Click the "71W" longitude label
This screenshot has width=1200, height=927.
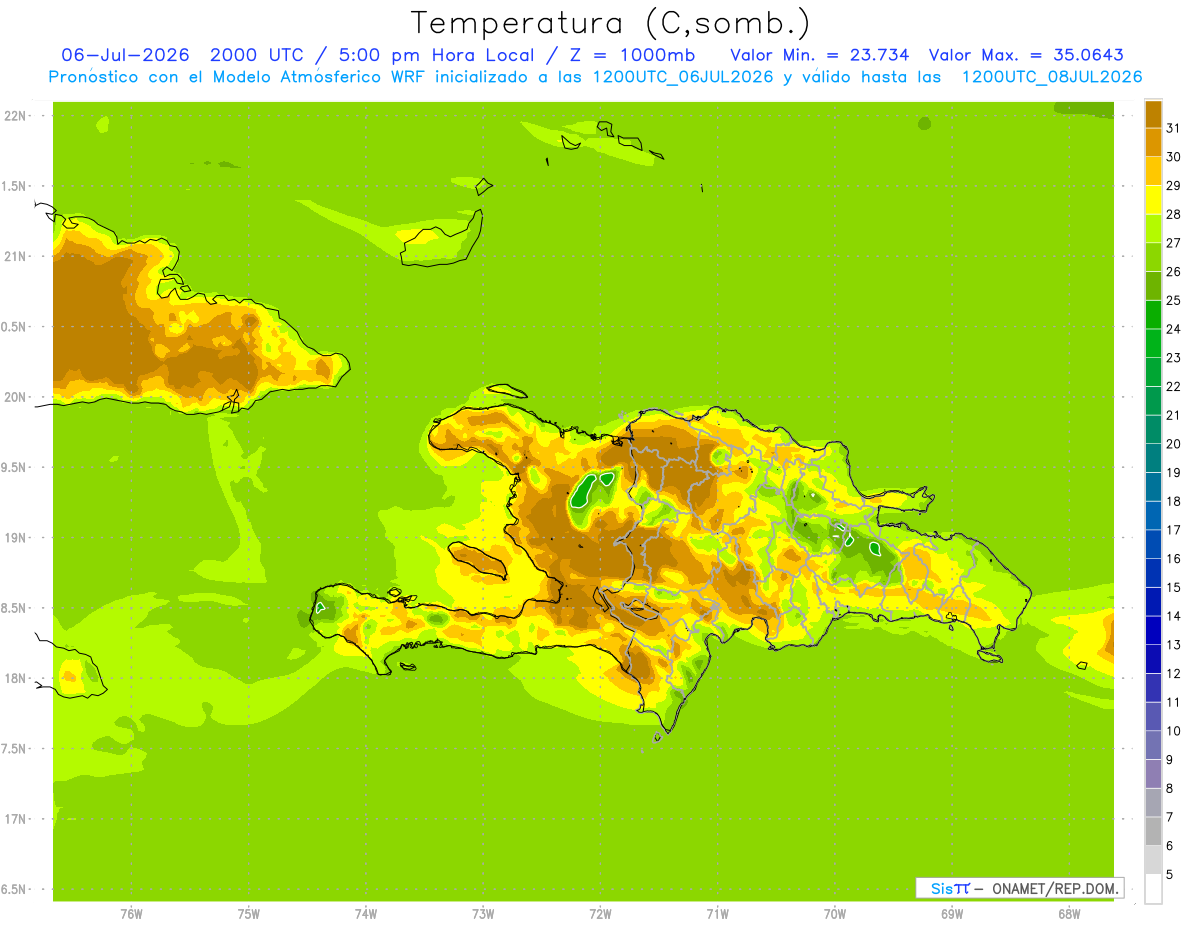[717, 914]
